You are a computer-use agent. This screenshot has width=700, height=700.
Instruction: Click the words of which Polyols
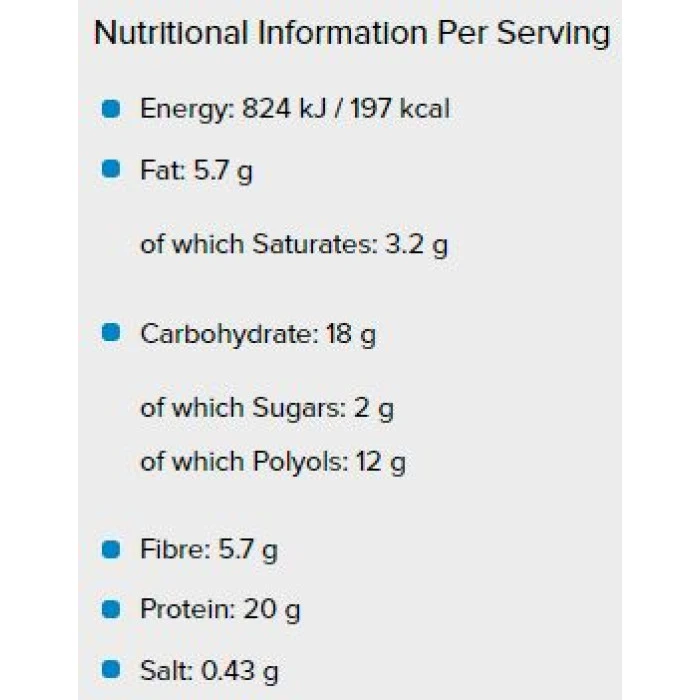click(x=243, y=462)
